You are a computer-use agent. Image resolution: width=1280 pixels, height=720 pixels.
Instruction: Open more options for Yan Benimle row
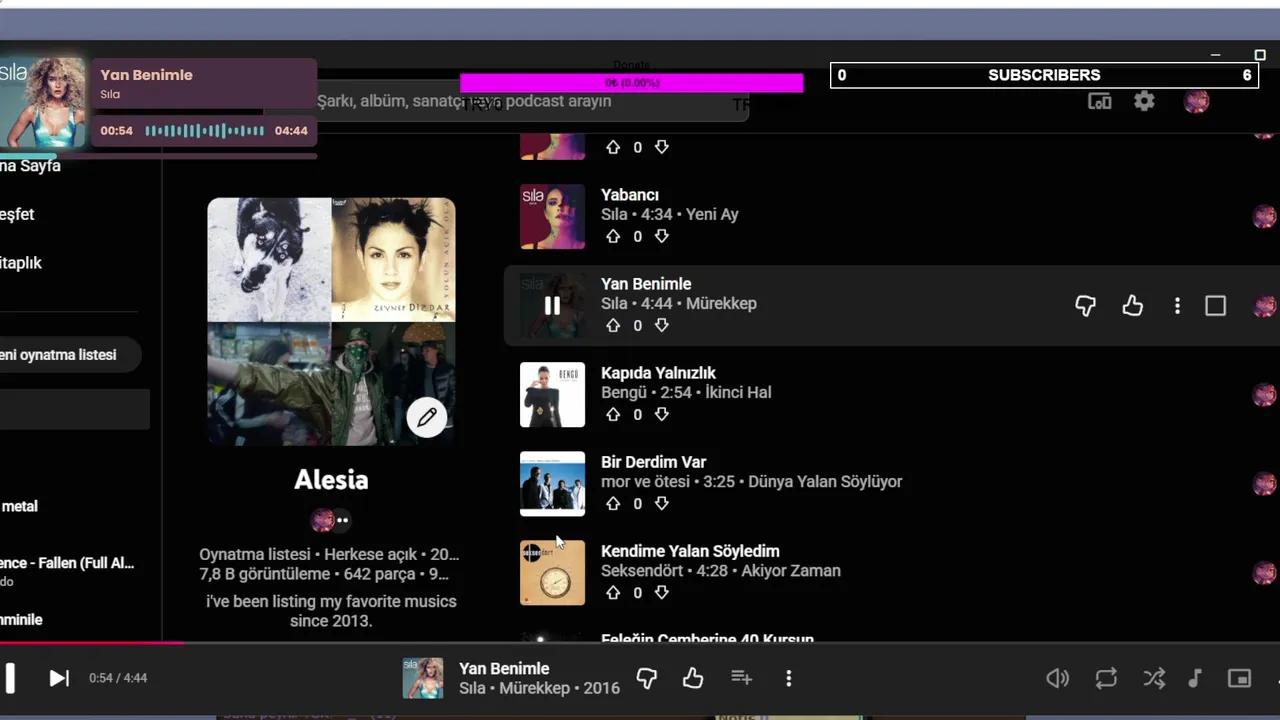coord(1177,306)
